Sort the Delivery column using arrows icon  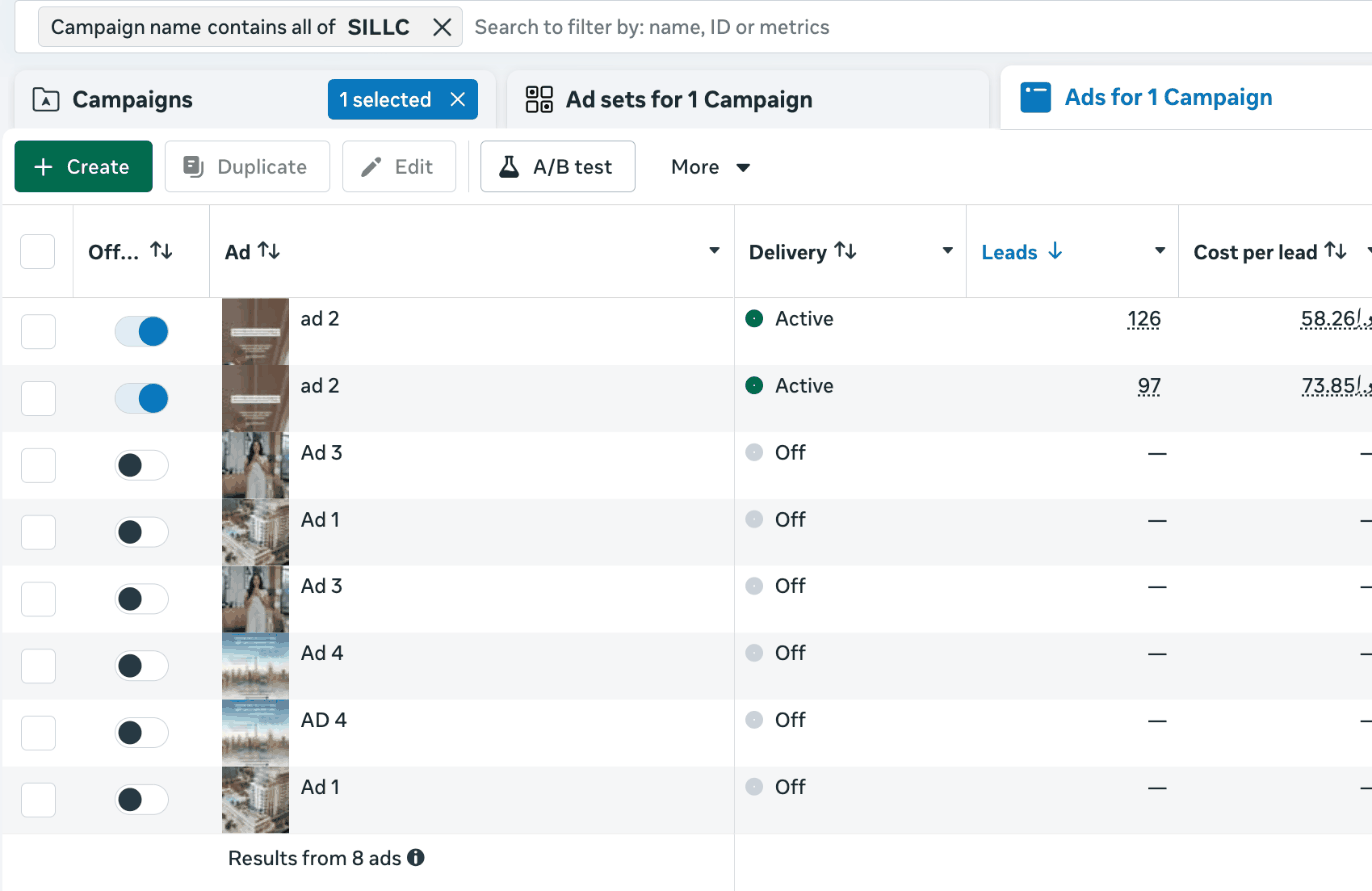coord(845,251)
